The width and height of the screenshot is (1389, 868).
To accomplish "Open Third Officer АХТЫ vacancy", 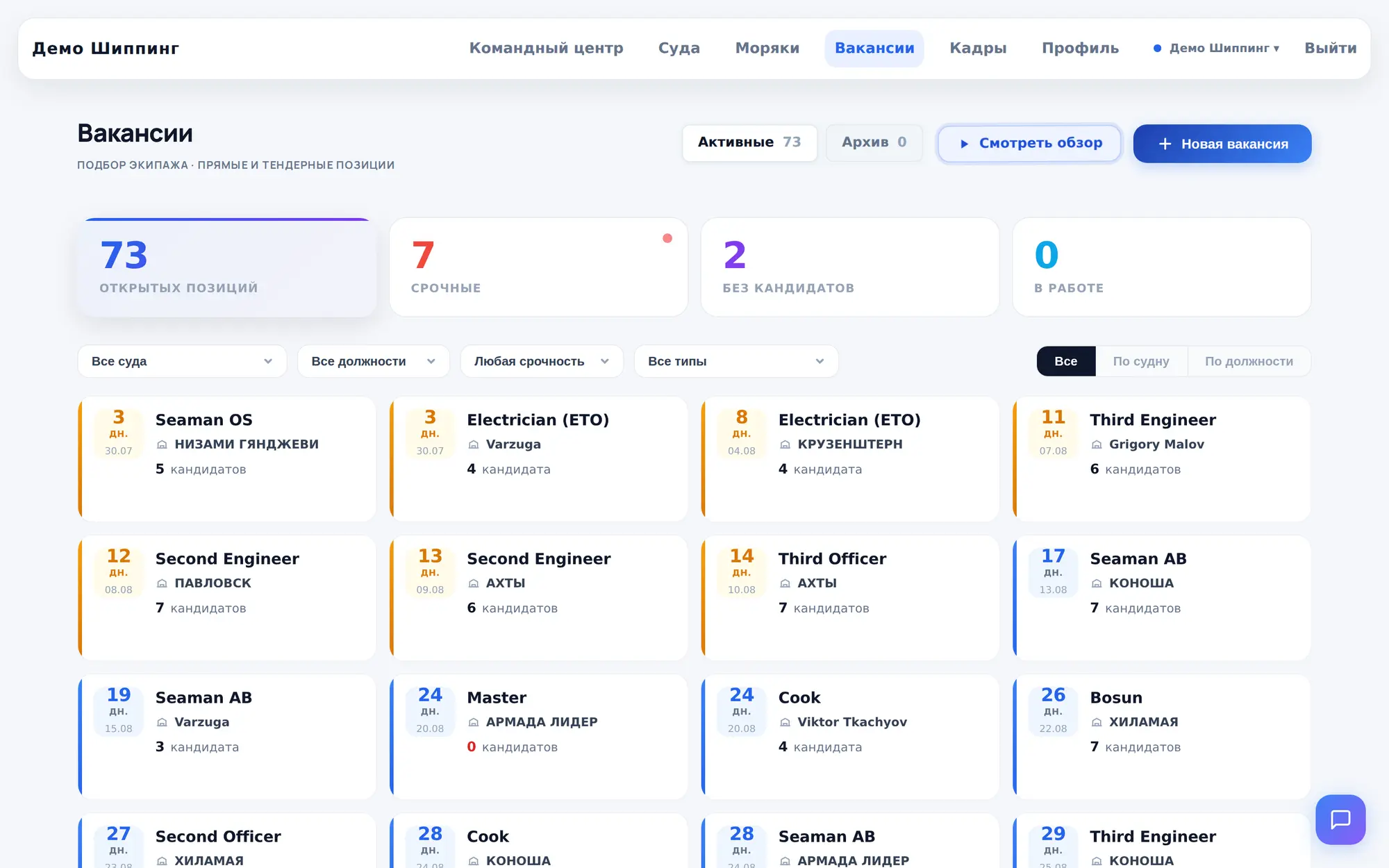I will (850, 598).
